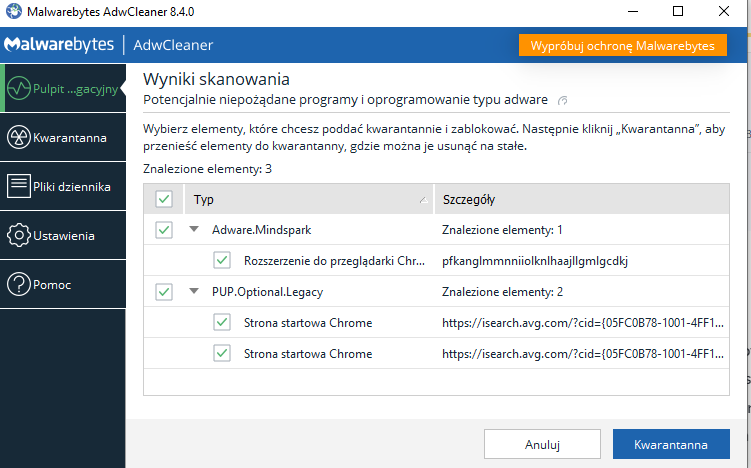This screenshot has width=751, height=468.
Task: Click the Anuluj button
Action: tap(542, 444)
